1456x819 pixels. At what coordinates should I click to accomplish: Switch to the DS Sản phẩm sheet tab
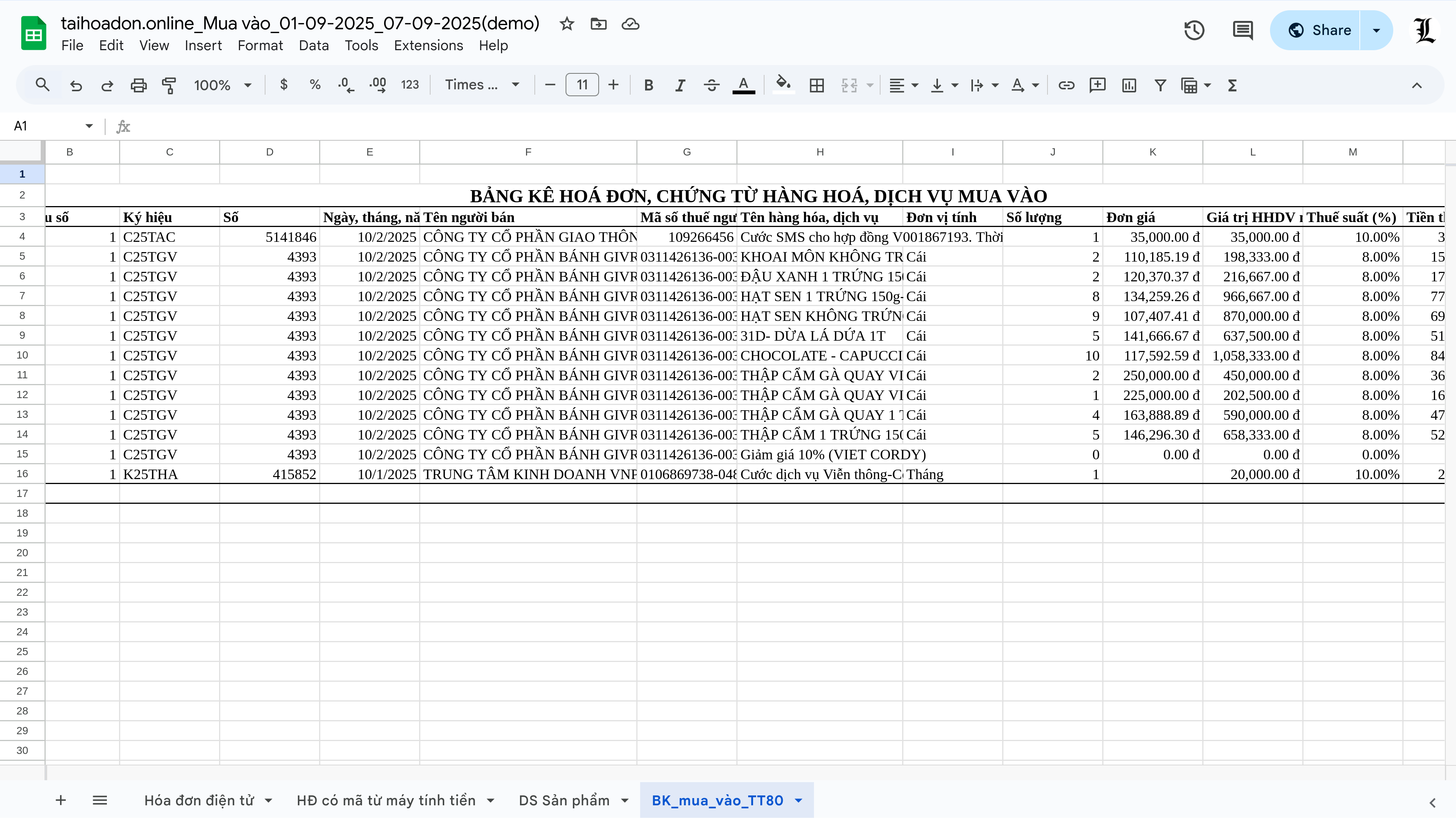(564, 800)
